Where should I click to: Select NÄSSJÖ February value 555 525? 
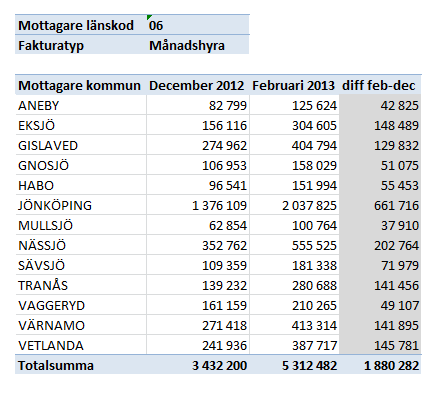point(314,246)
